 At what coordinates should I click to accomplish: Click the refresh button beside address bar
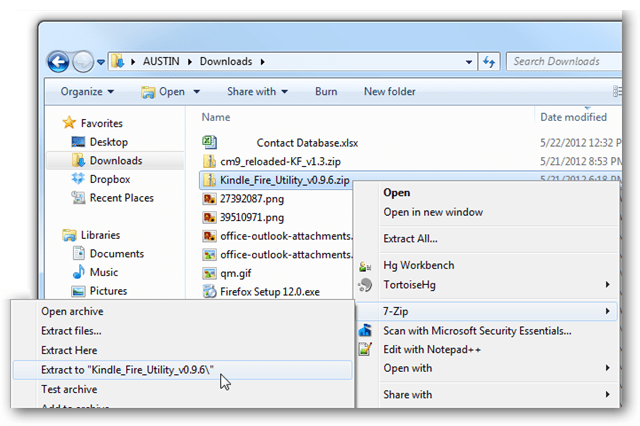[x=489, y=62]
